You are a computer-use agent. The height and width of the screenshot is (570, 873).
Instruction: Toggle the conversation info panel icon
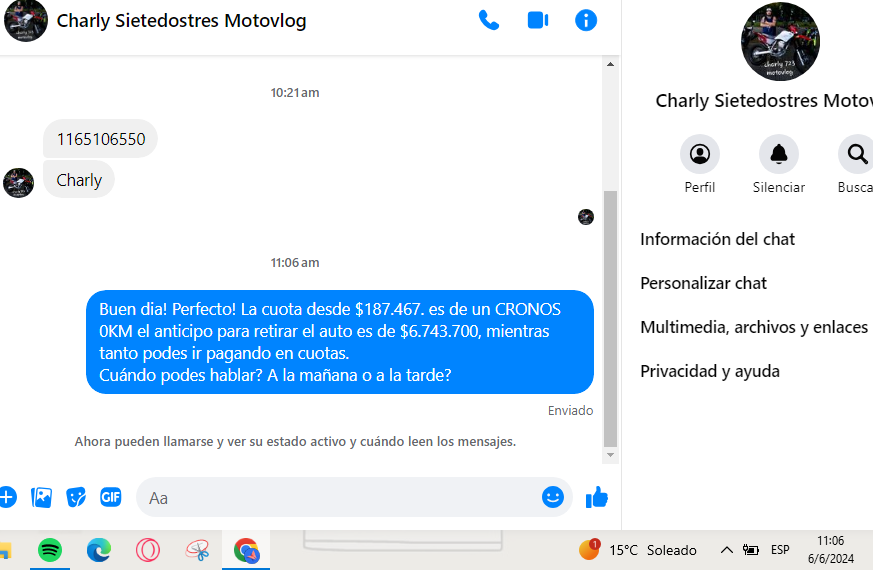click(586, 21)
